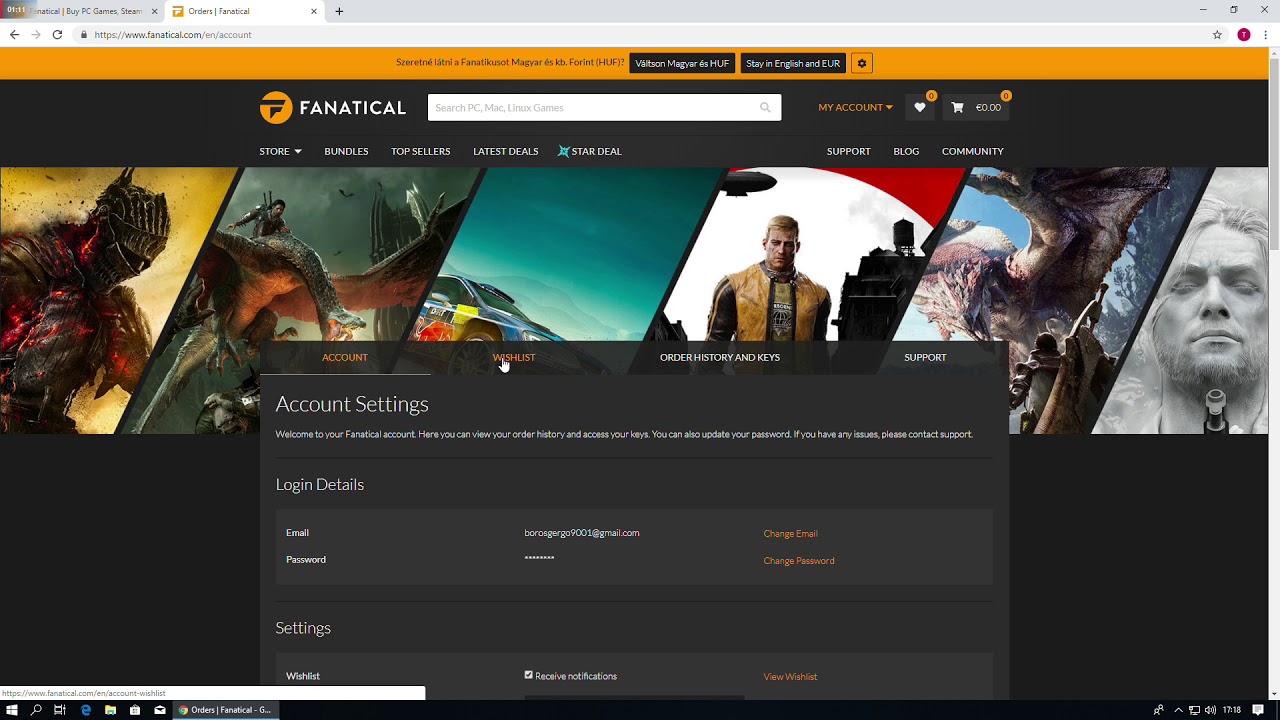Click the search magnifier icon
This screenshot has width=1280, height=720.
pos(765,107)
